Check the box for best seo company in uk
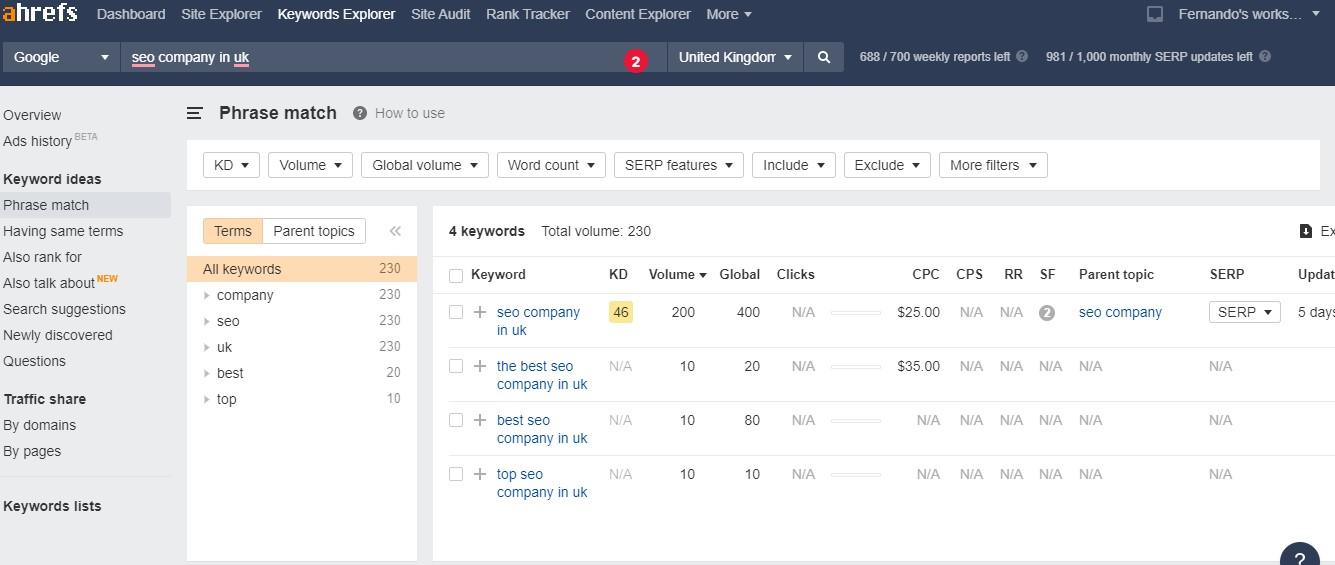This screenshot has height=565, width=1335. [456, 420]
